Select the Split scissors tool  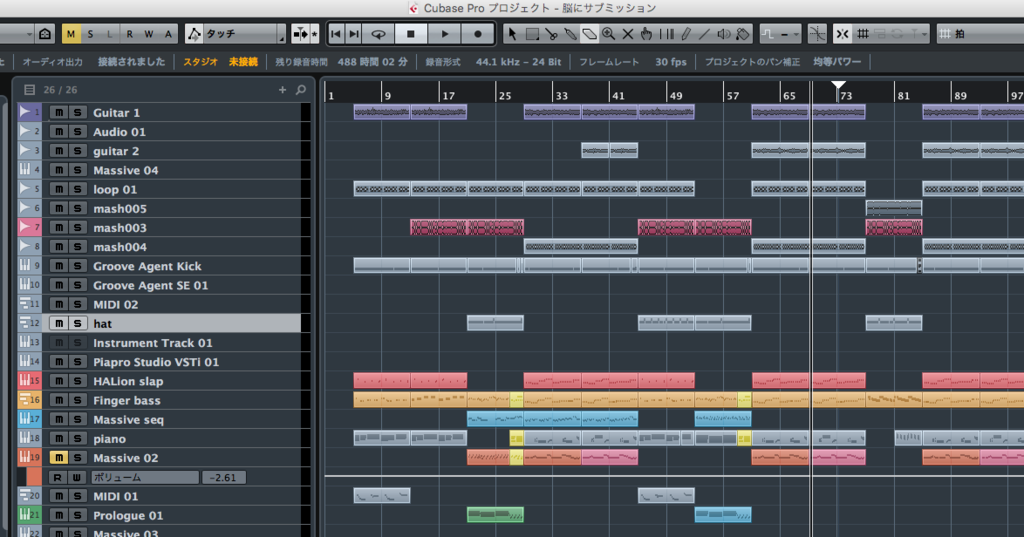click(x=551, y=34)
